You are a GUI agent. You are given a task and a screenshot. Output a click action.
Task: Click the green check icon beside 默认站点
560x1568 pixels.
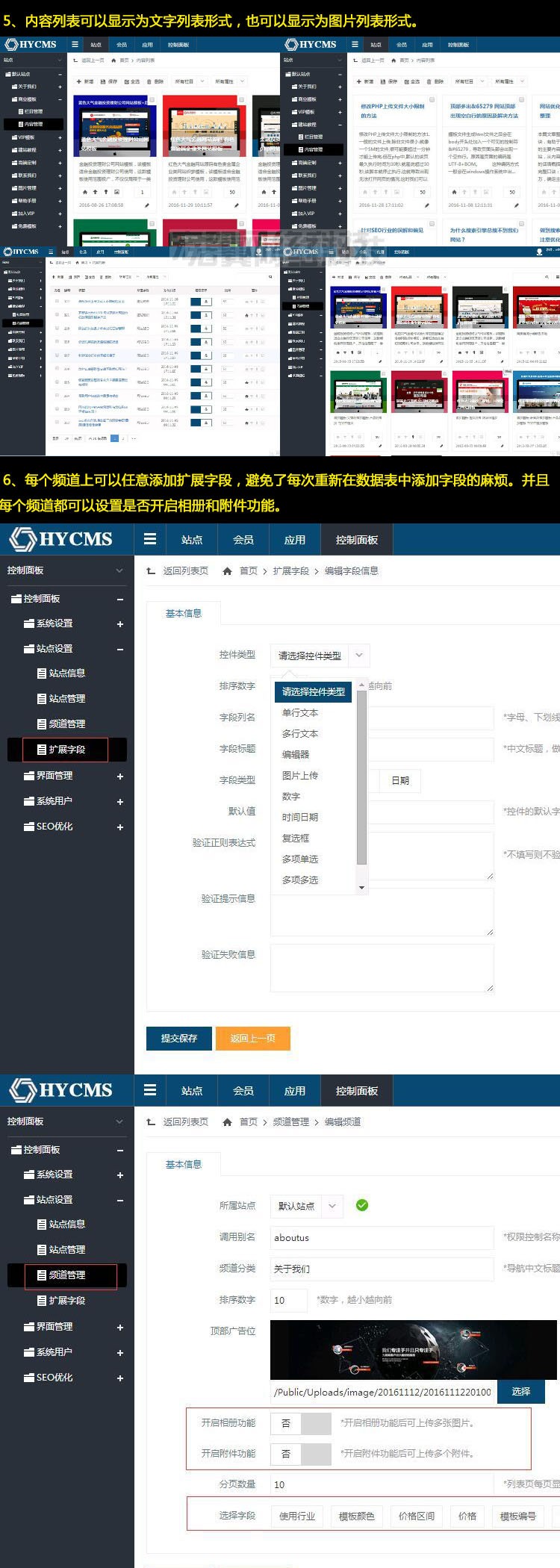pyautogui.click(x=362, y=1205)
